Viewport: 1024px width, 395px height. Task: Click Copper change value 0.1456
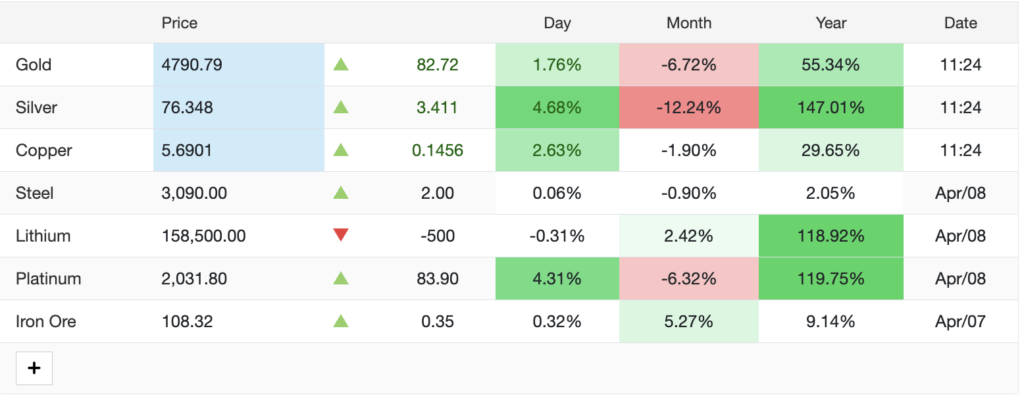coord(438,150)
